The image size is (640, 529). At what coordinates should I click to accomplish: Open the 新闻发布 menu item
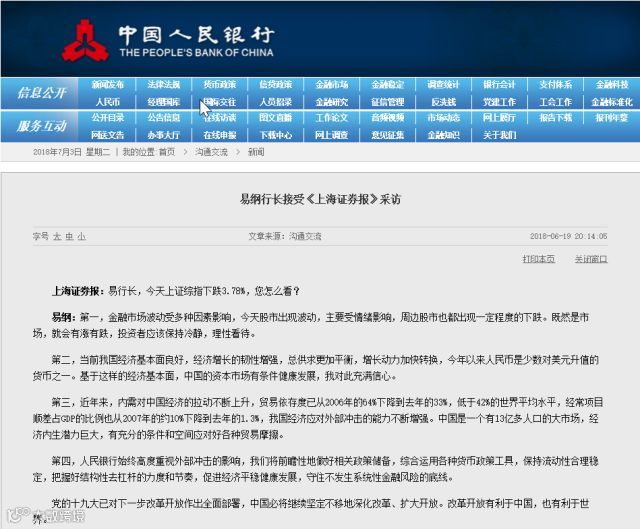pos(108,84)
